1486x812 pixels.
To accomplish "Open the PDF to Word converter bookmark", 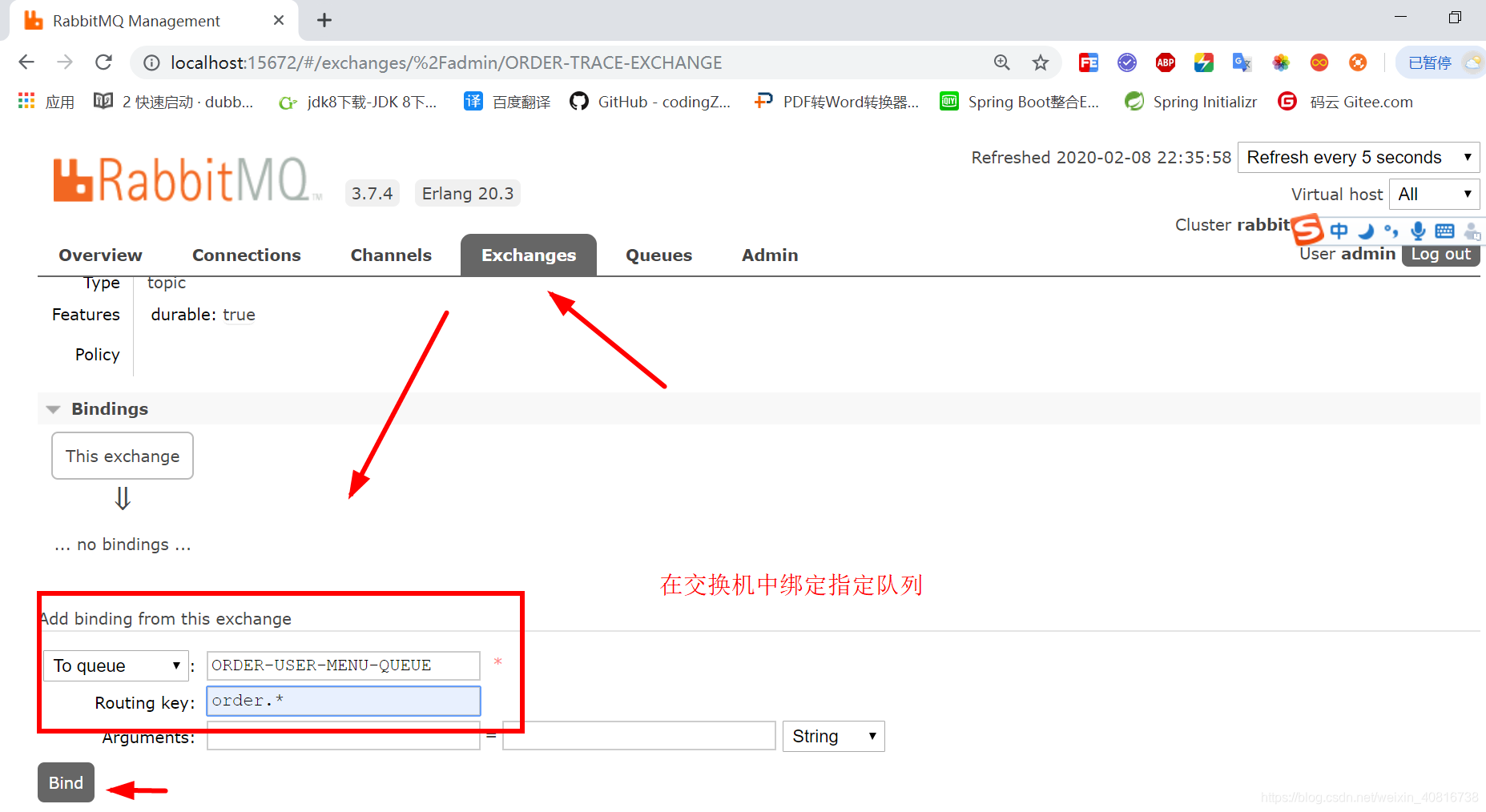I will (837, 102).
